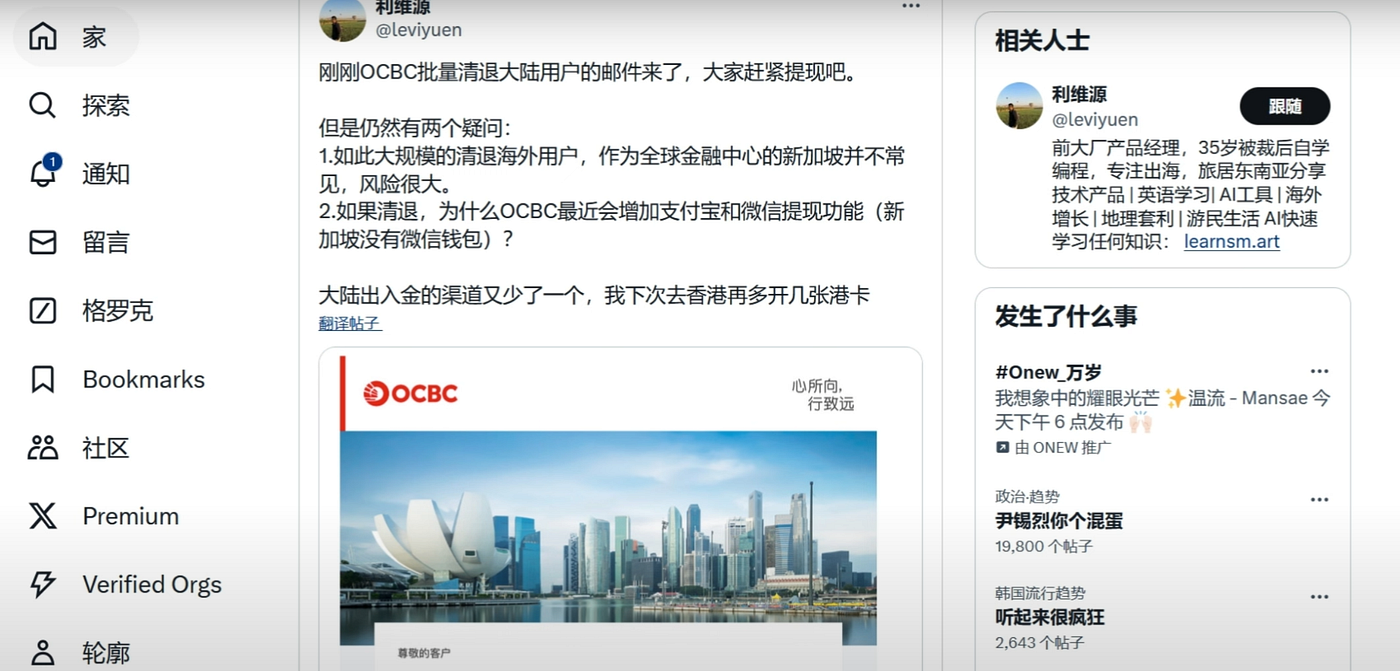Screen dimensions: 1400x671
Task: Open the #Onew_万岁 trending topic
Action: 1048,372
